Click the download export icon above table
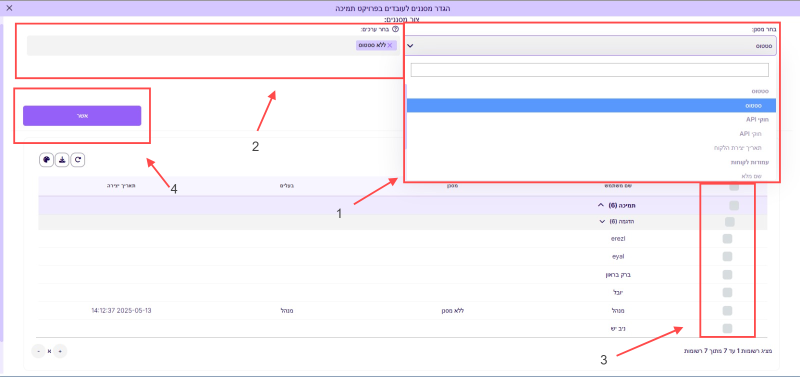This screenshot has width=800, height=377. pyautogui.click(x=62, y=160)
